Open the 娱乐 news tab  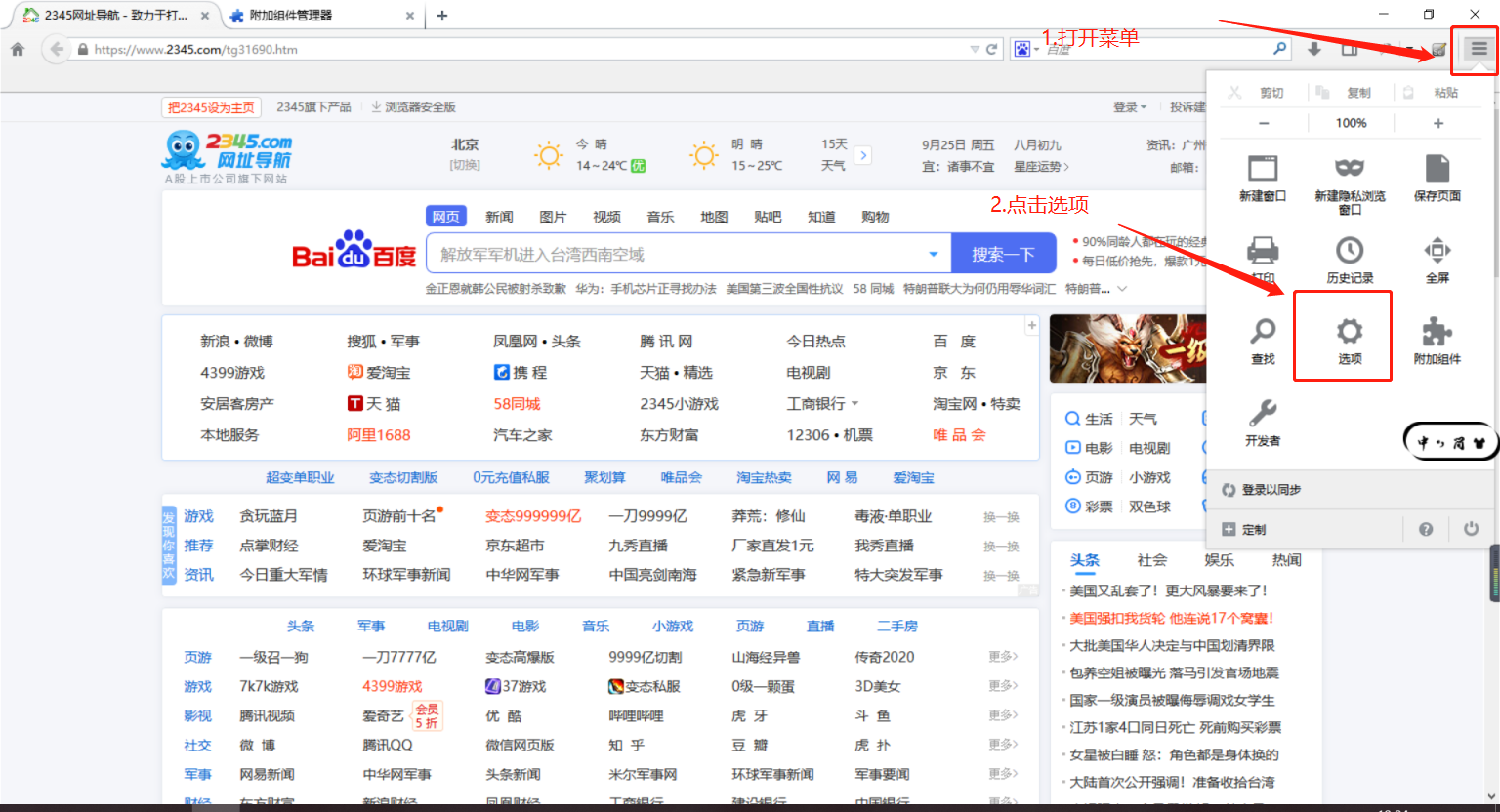tap(1220, 560)
